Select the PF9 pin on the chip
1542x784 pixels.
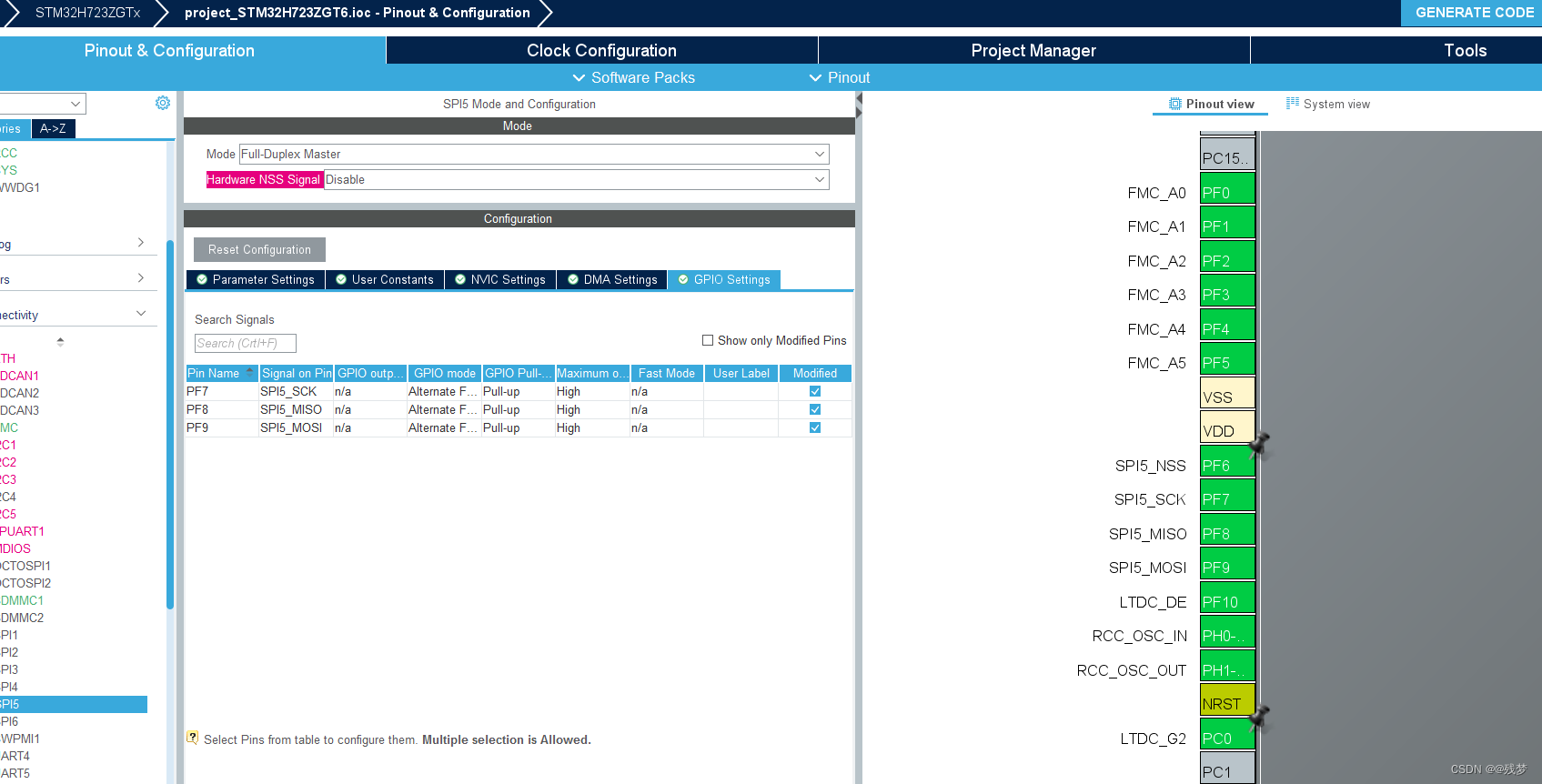coord(1228,564)
